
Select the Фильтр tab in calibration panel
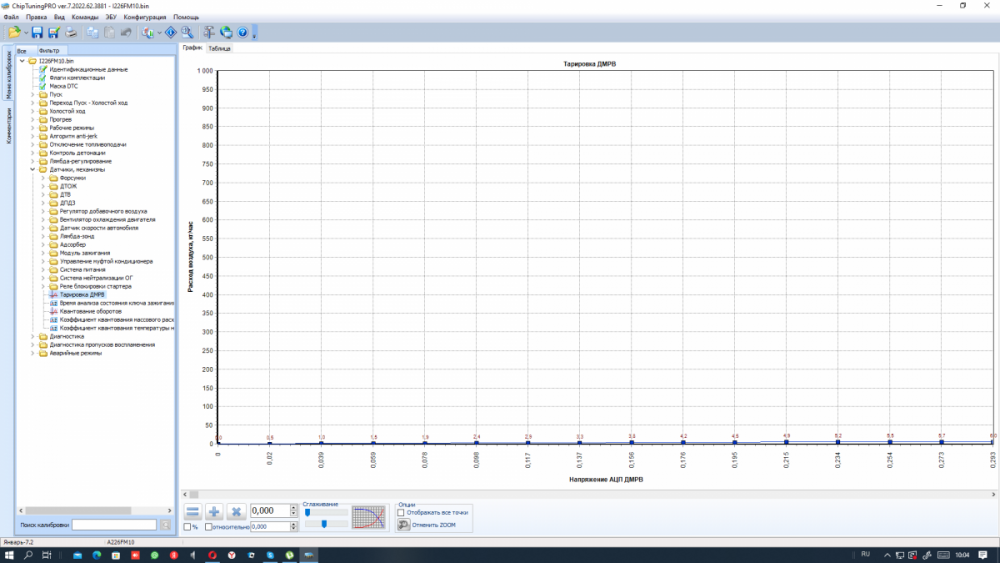click(49, 50)
